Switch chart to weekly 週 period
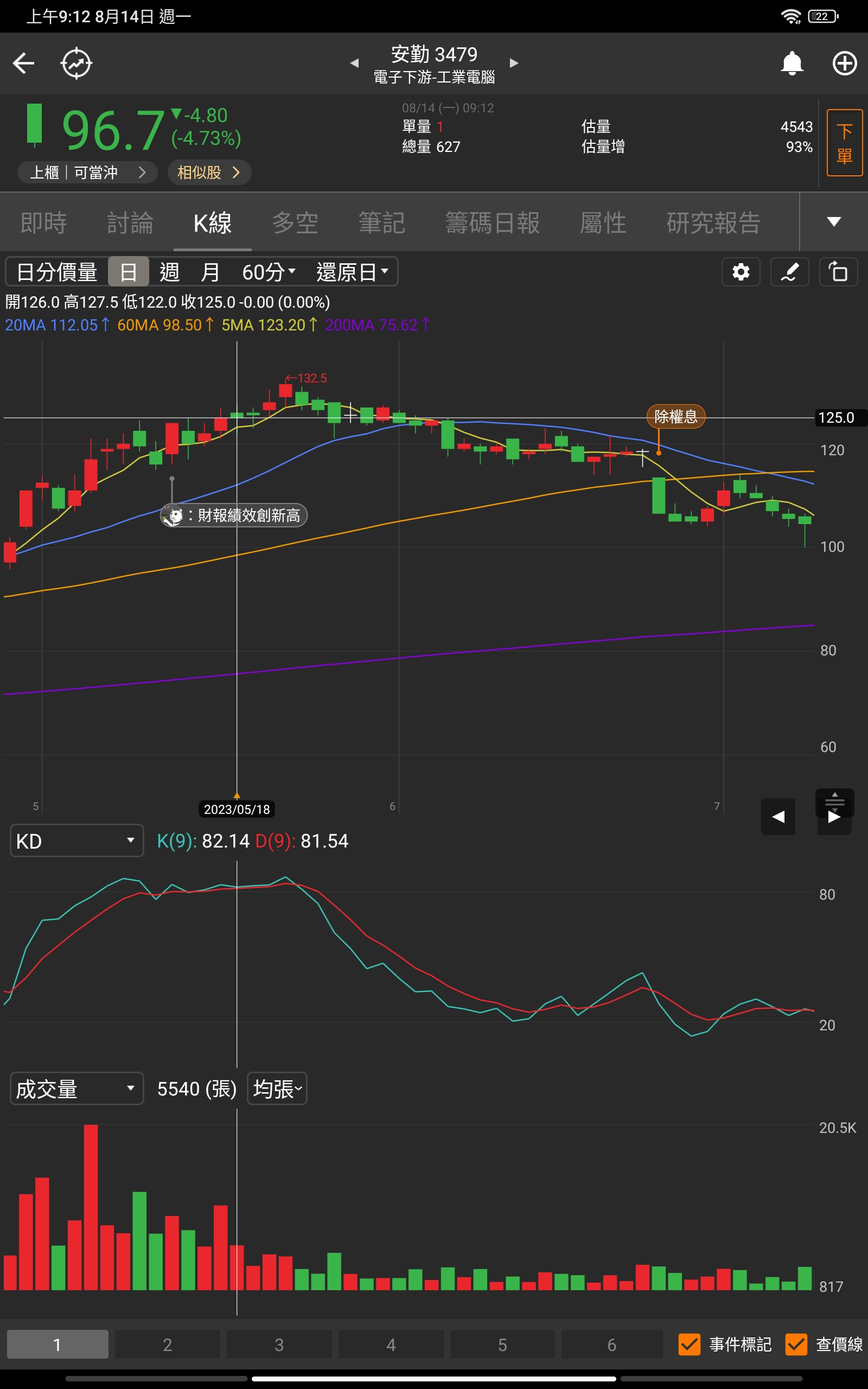868x1389 pixels. (x=169, y=272)
